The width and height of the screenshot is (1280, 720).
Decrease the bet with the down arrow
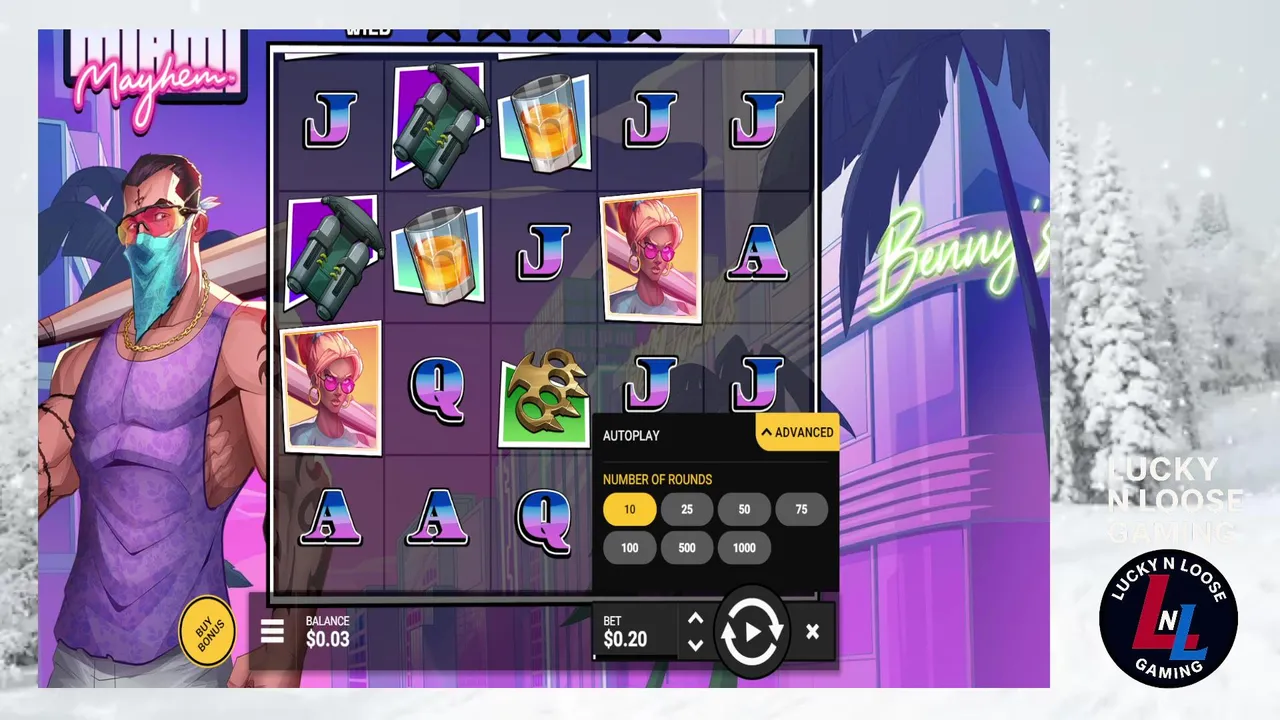click(x=696, y=645)
